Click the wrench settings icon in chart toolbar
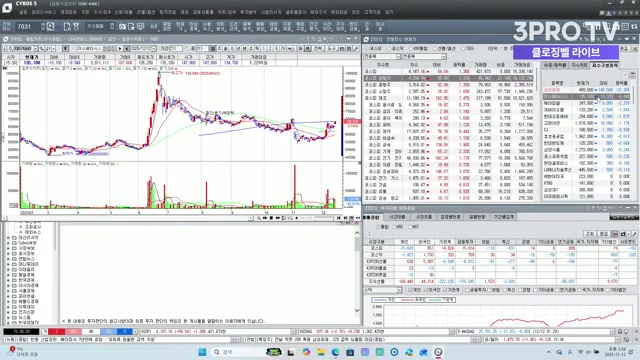 (356, 49)
